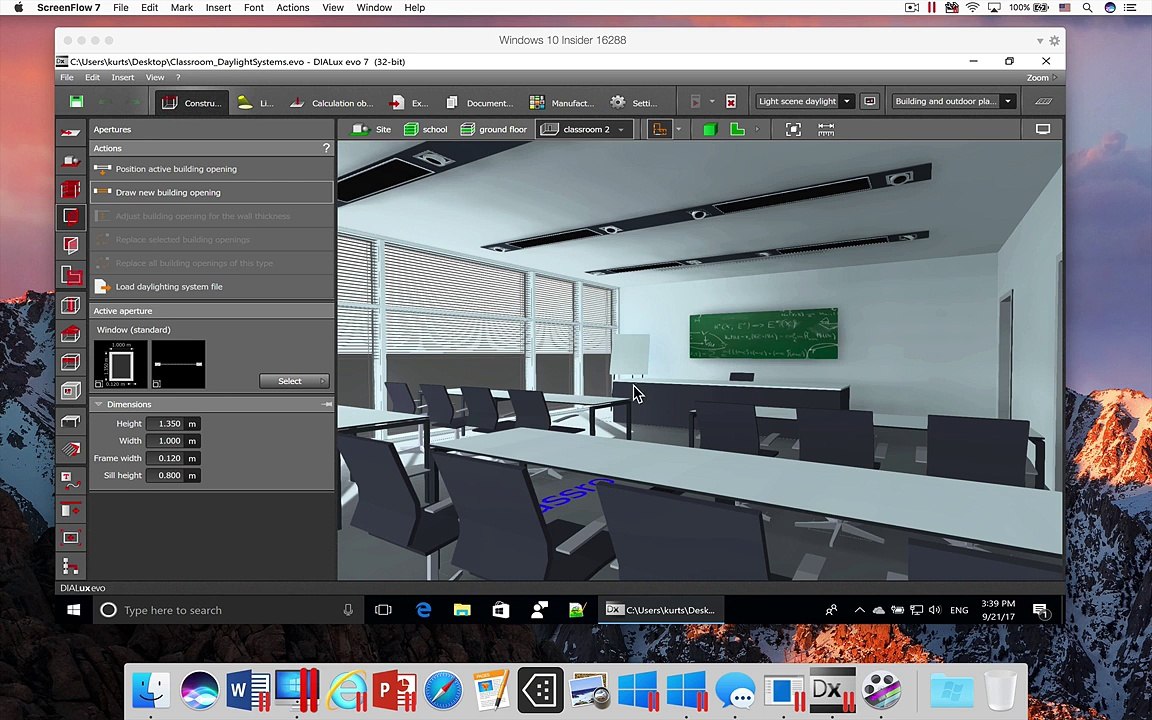Navigate to school building in breadcrumb
Viewport: 1152px width, 720px height.
tap(425, 129)
